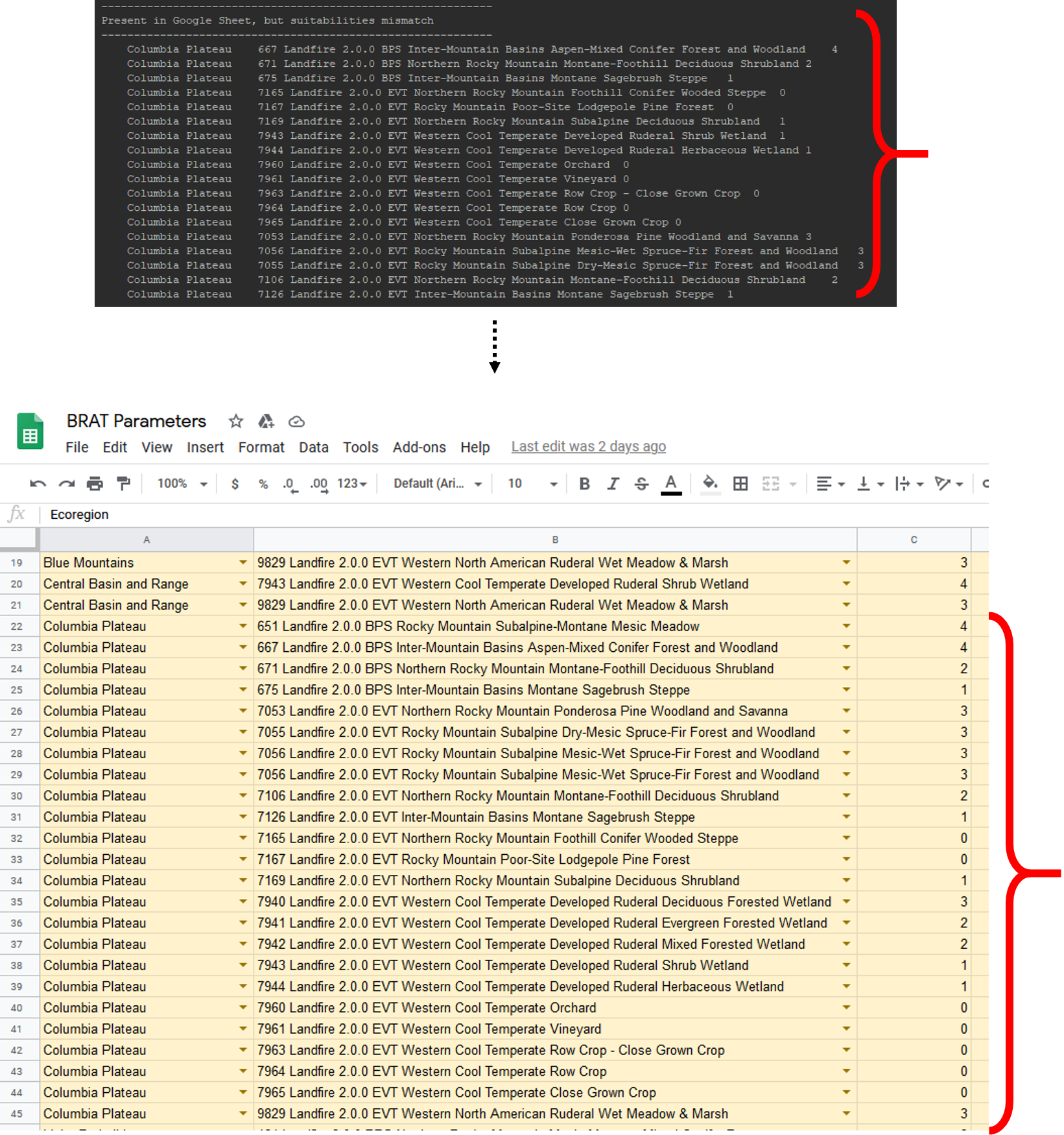The height and width of the screenshot is (1135, 1064).
Task: Select suitability value in row 23
Action: click(x=914, y=647)
